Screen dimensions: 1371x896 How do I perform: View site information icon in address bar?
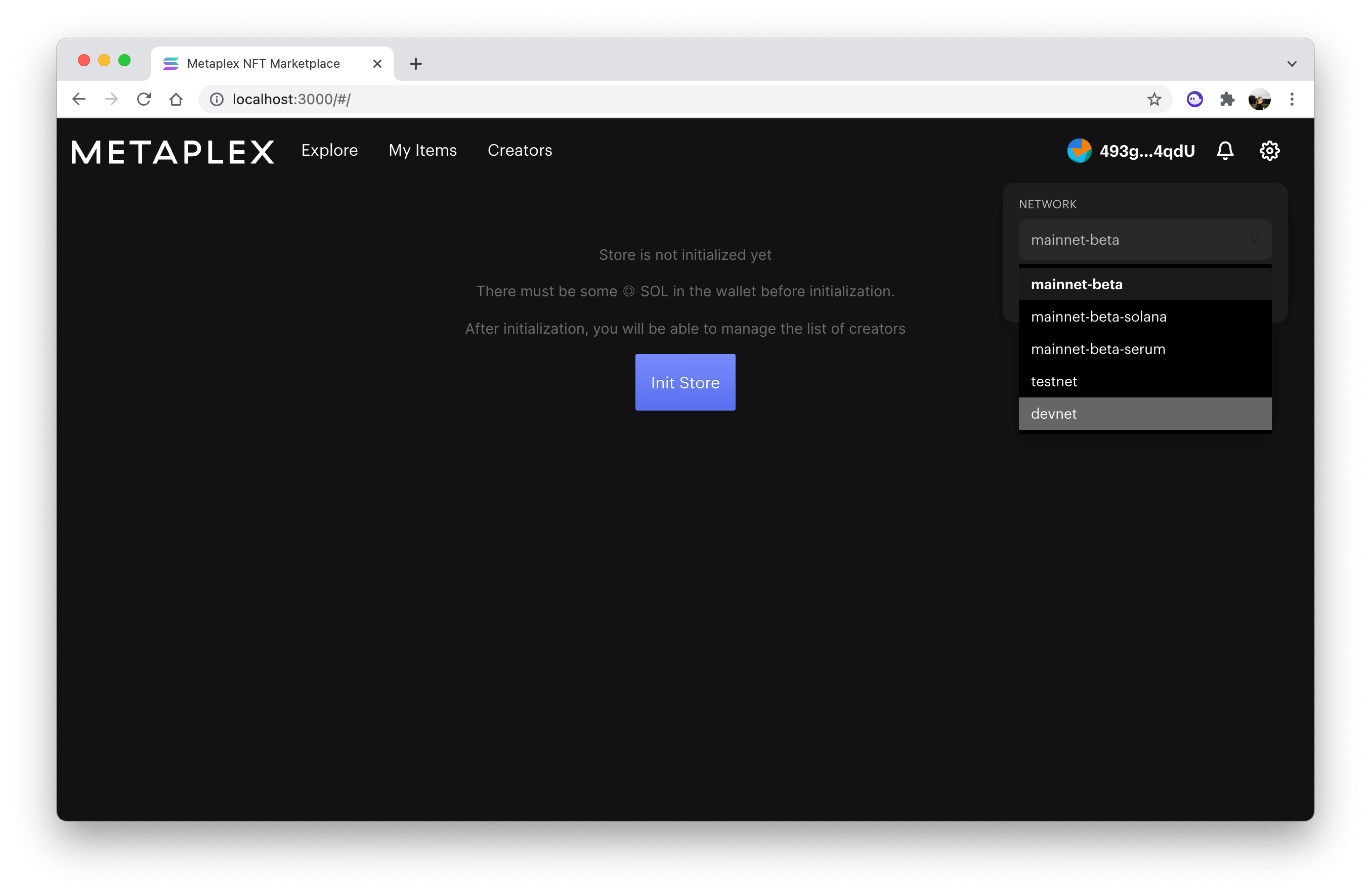point(217,99)
